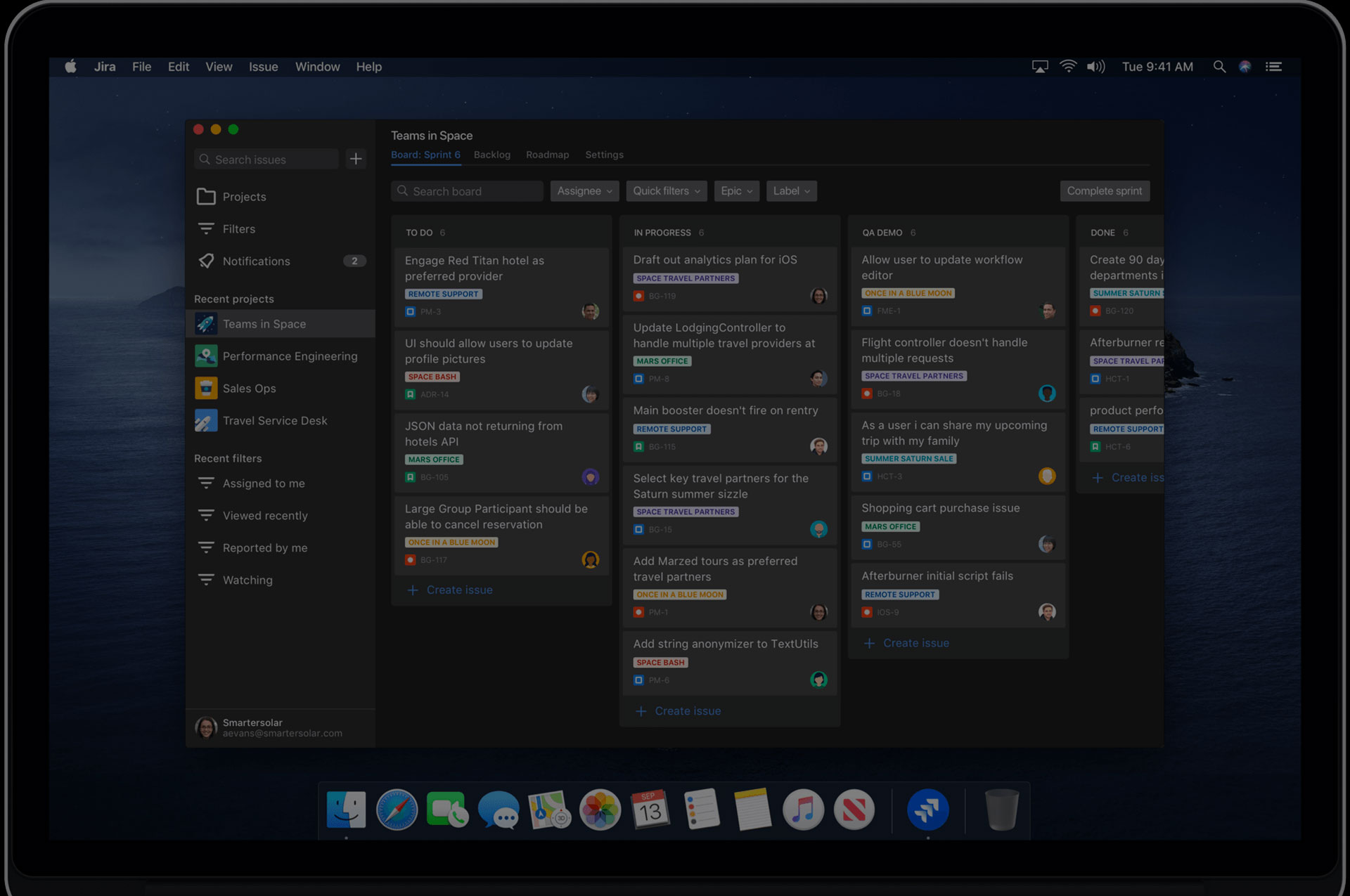Image resolution: width=1350 pixels, height=896 pixels.
Task: Open the Travel Service Desk project
Action: 274,421
